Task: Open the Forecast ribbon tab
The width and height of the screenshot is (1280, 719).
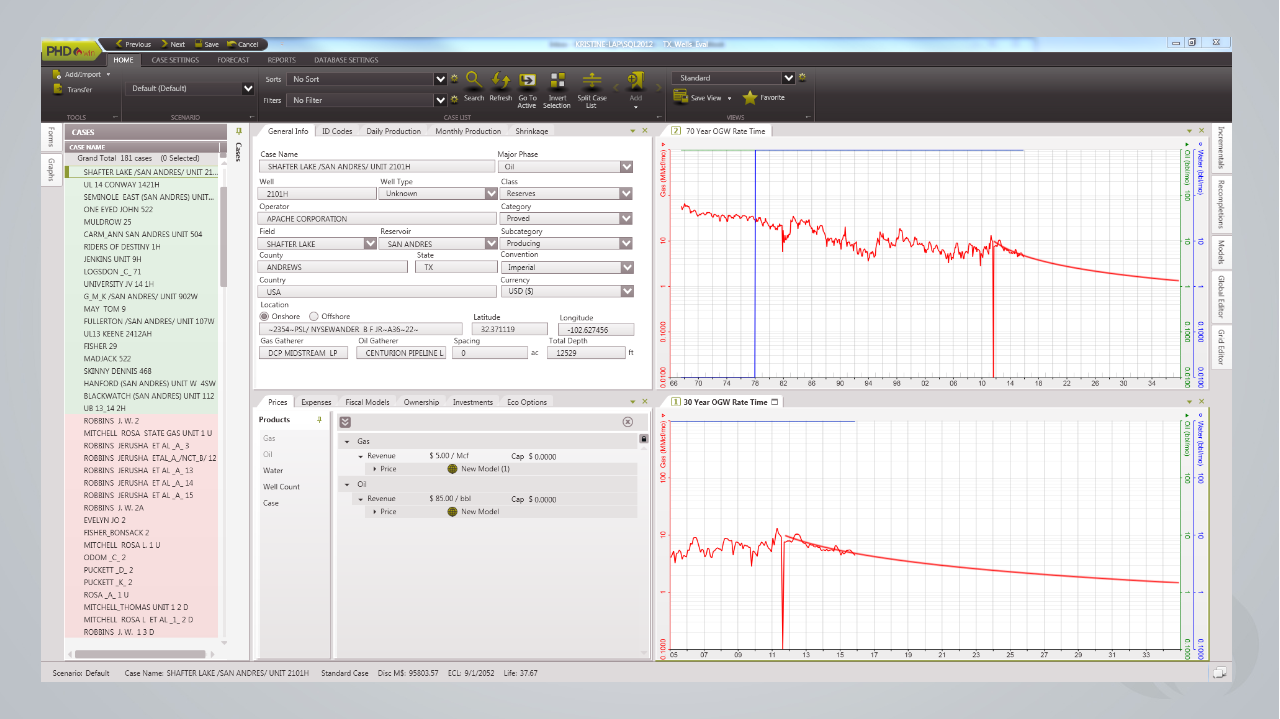Action: tap(234, 60)
